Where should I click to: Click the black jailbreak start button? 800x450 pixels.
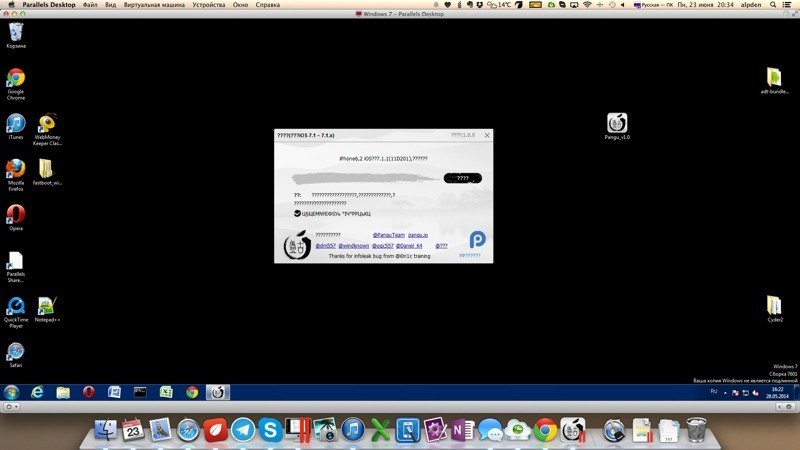pyautogui.click(x=462, y=178)
